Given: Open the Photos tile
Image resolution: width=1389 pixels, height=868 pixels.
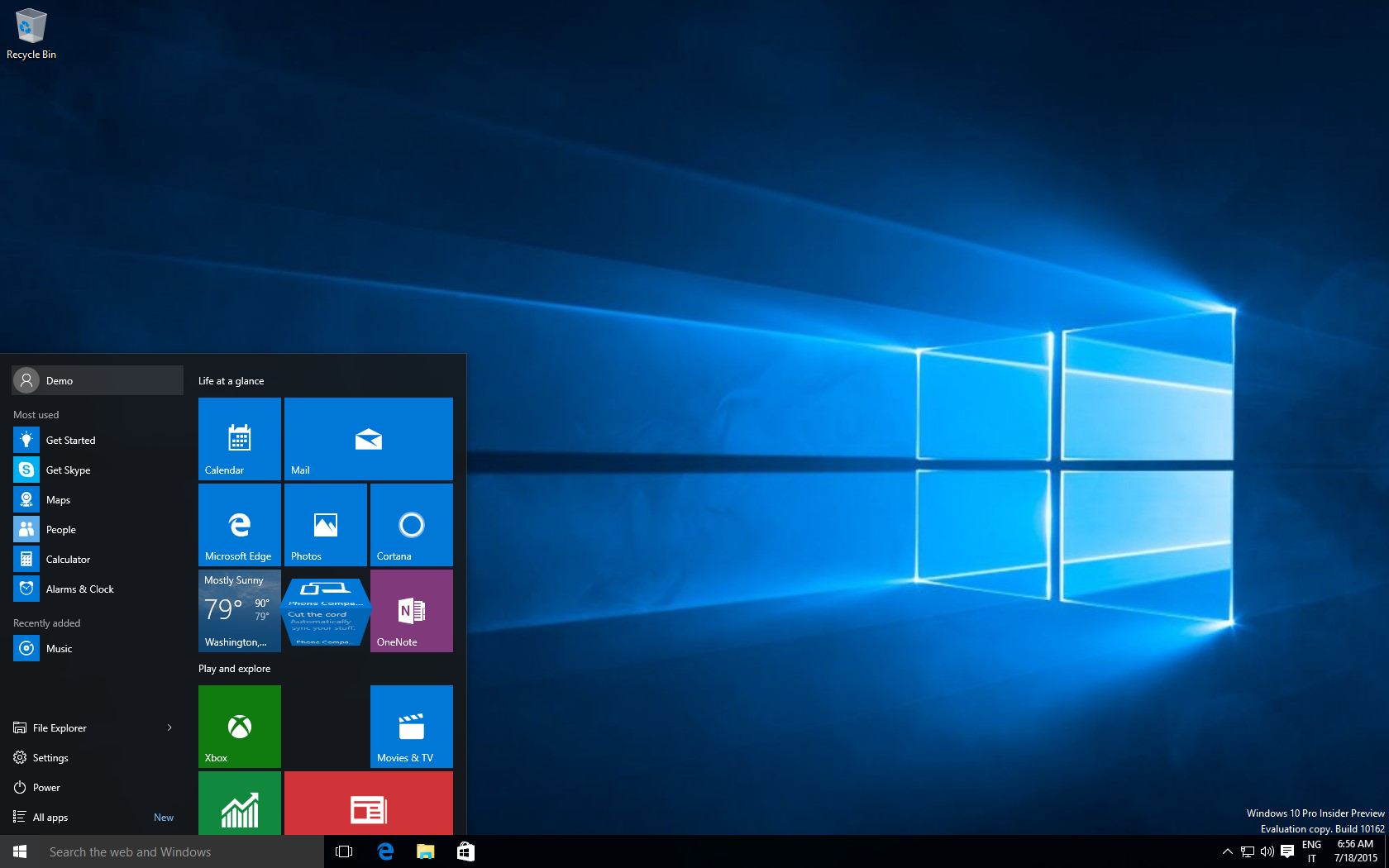Looking at the screenshot, I should tap(326, 525).
